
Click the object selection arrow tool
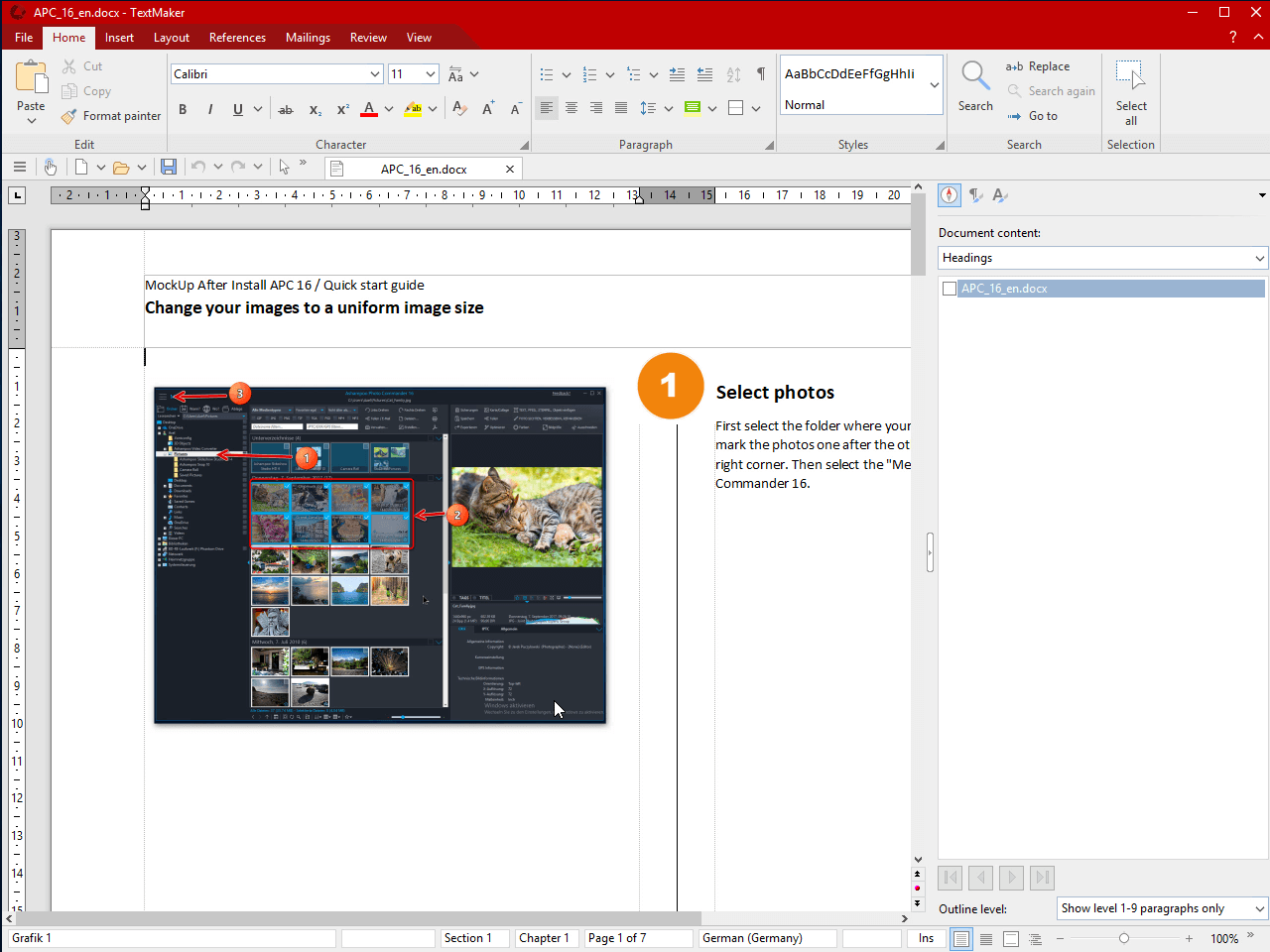pyautogui.click(x=284, y=168)
